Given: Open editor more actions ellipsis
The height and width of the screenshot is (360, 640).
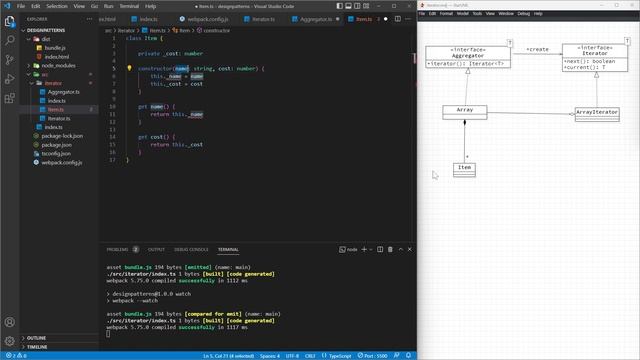Looking at the screenshot, I should coord(408,19).
